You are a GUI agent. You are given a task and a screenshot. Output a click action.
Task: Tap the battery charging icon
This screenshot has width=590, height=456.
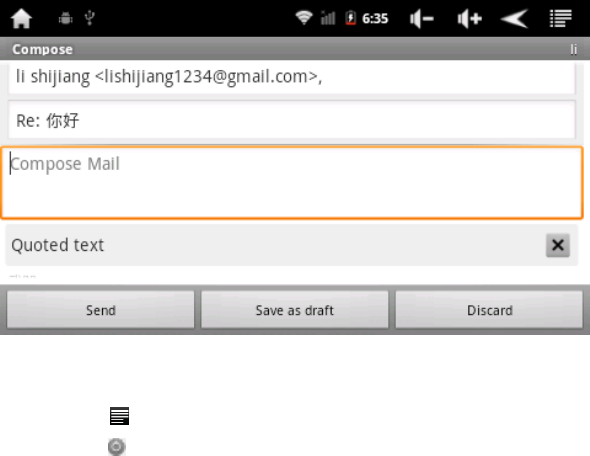(x=350, y=18)
